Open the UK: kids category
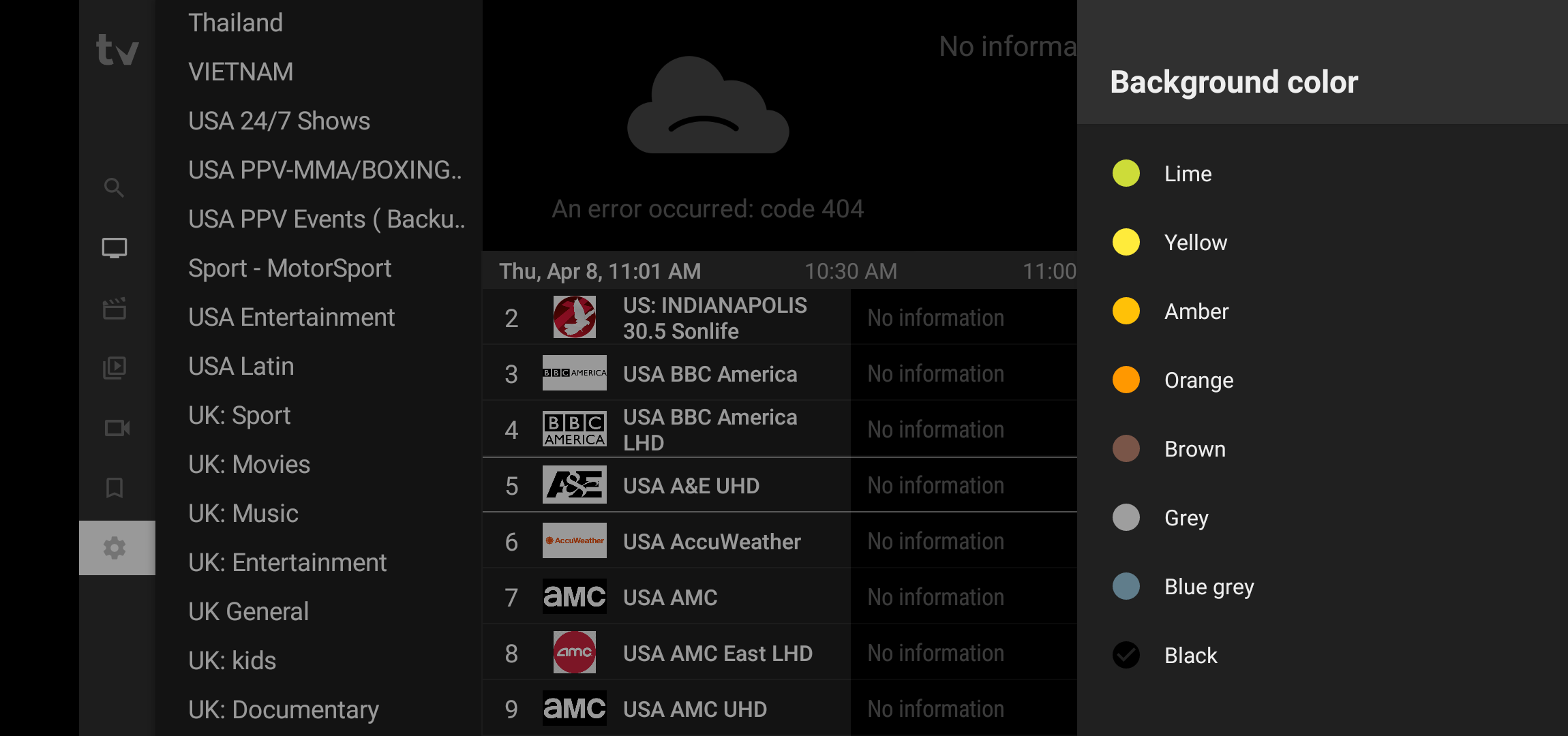1568x736 pixels. pos(232,660)
